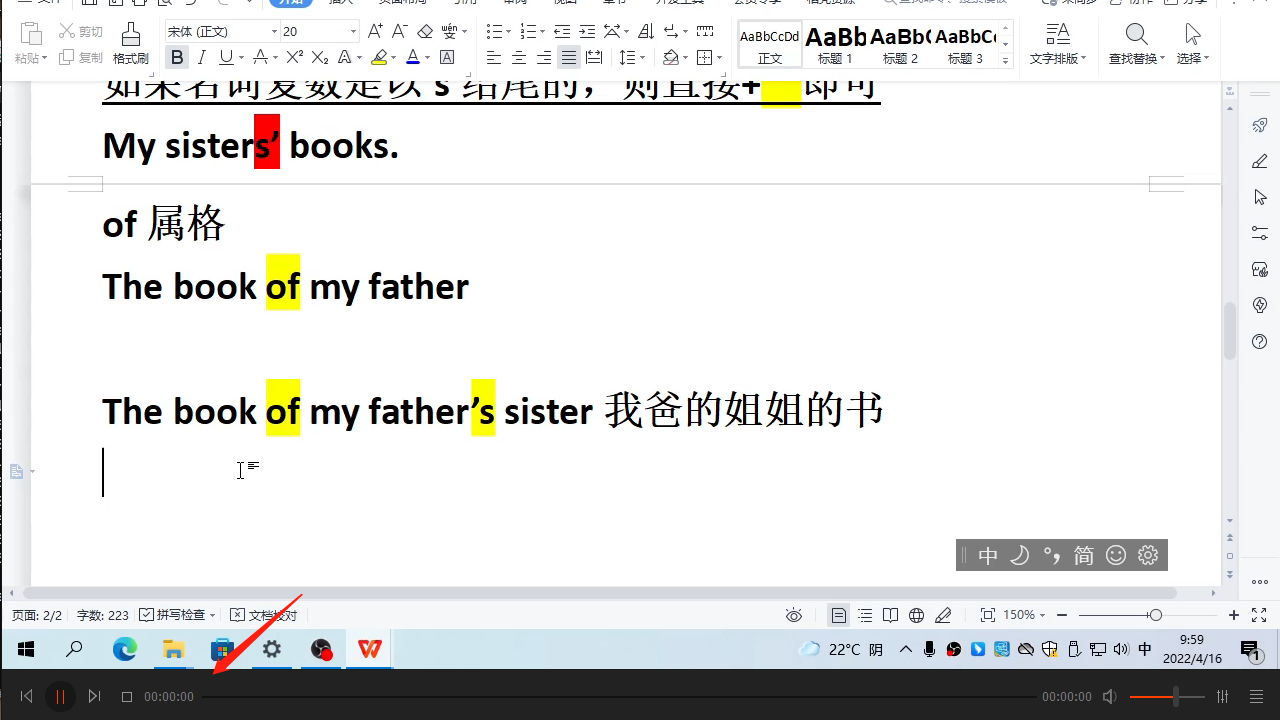Apply the 标题 1 heading style
The image size is (1280, 720).
tap(836, 44)
